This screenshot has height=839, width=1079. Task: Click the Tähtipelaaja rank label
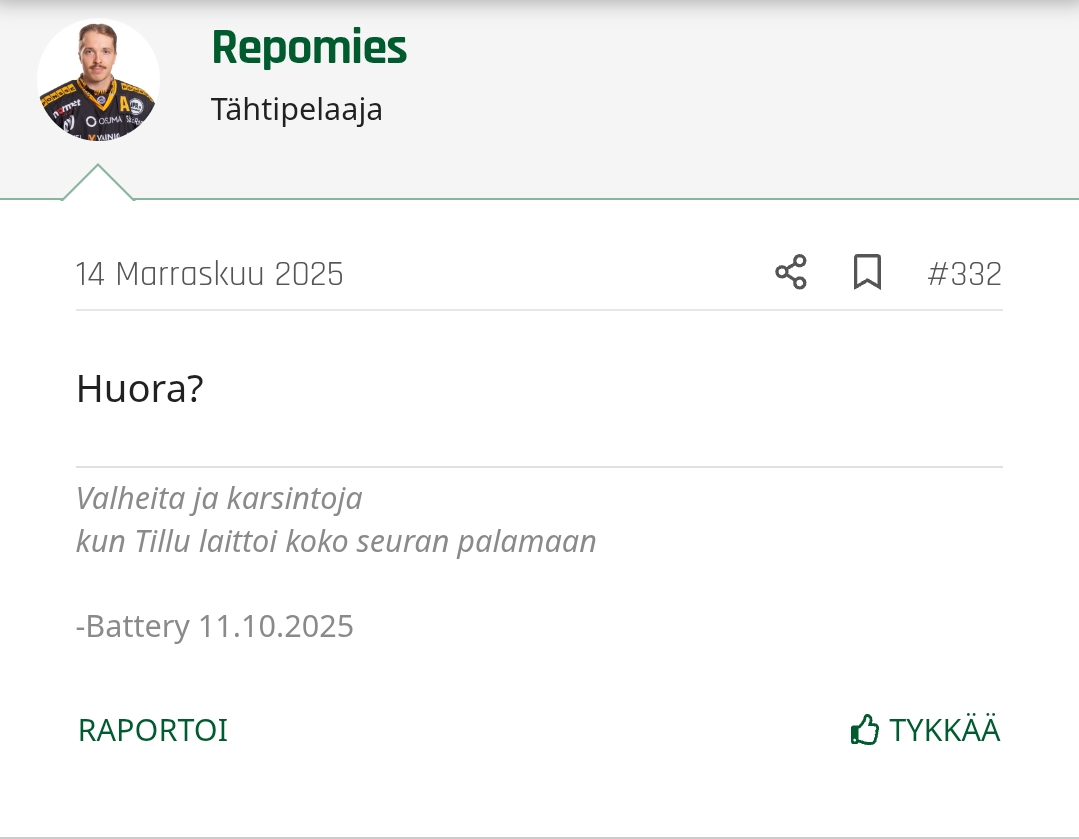pyautogui.click(x=296, y=110)
